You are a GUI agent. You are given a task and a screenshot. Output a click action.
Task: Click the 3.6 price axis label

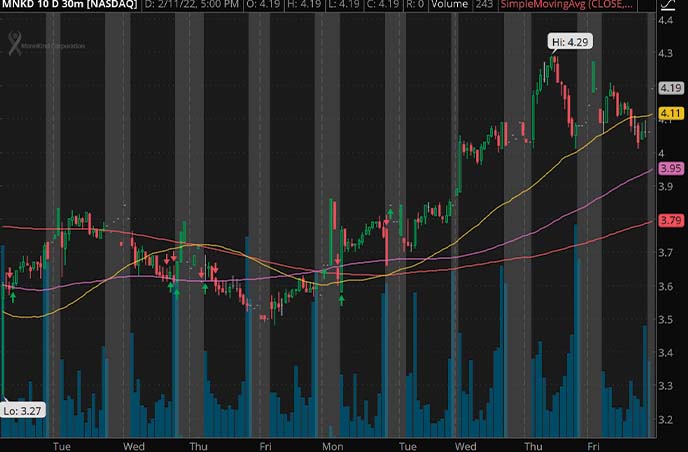click(666, 287)
